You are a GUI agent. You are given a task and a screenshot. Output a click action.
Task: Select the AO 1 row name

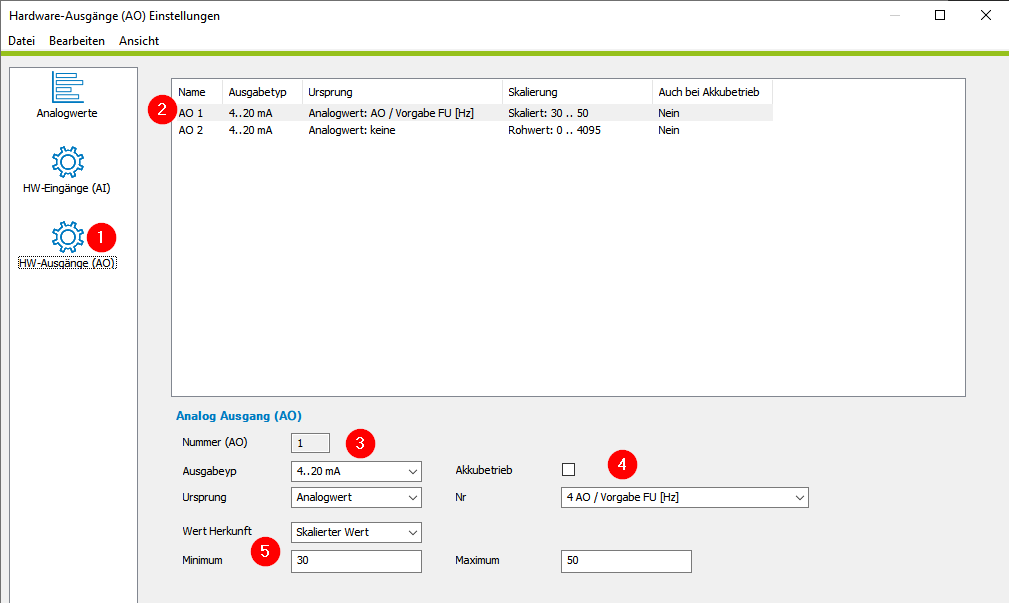point(190,113)
